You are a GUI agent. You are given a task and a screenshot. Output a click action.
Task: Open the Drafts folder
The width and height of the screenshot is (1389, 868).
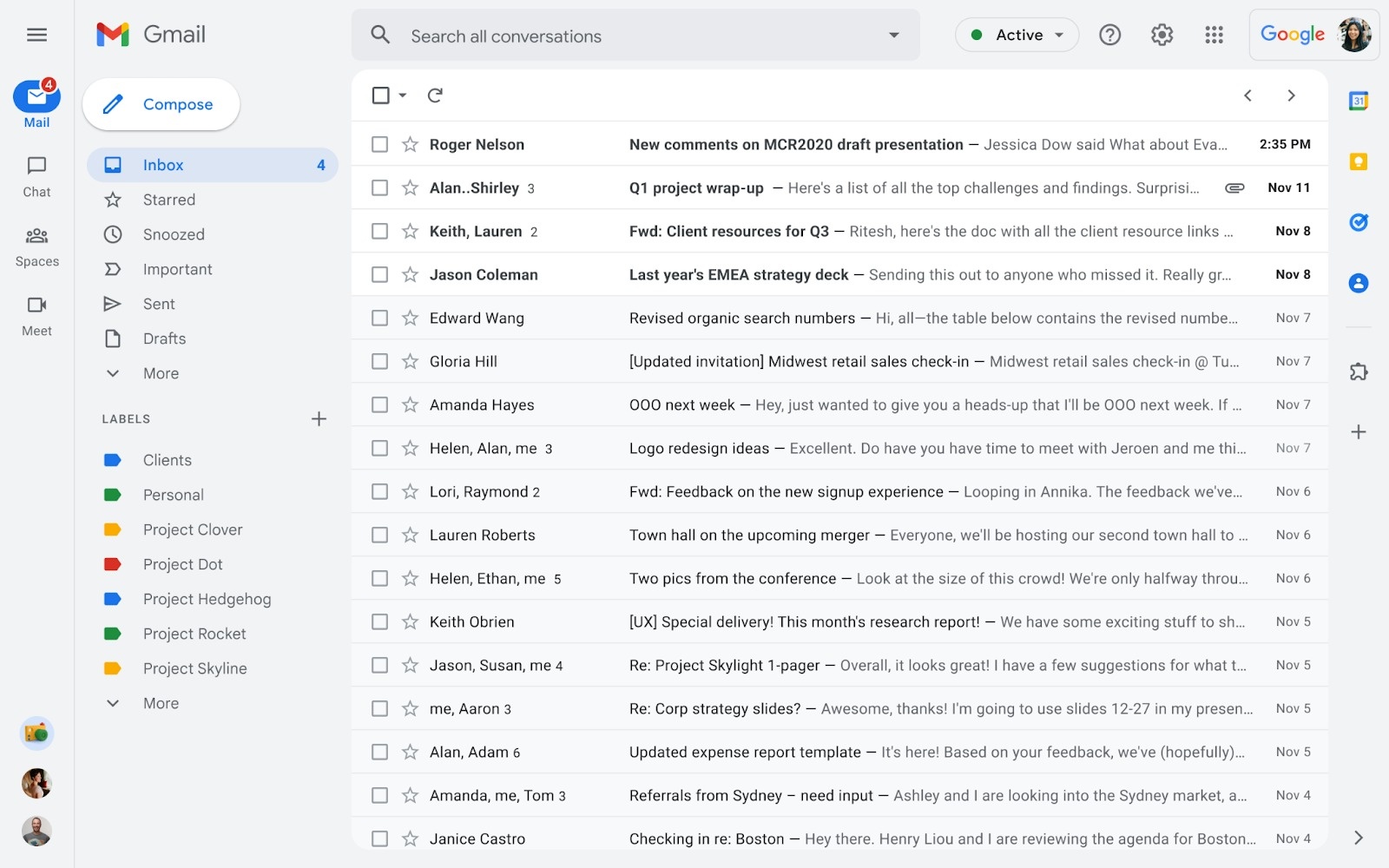(x=164, y=339)
